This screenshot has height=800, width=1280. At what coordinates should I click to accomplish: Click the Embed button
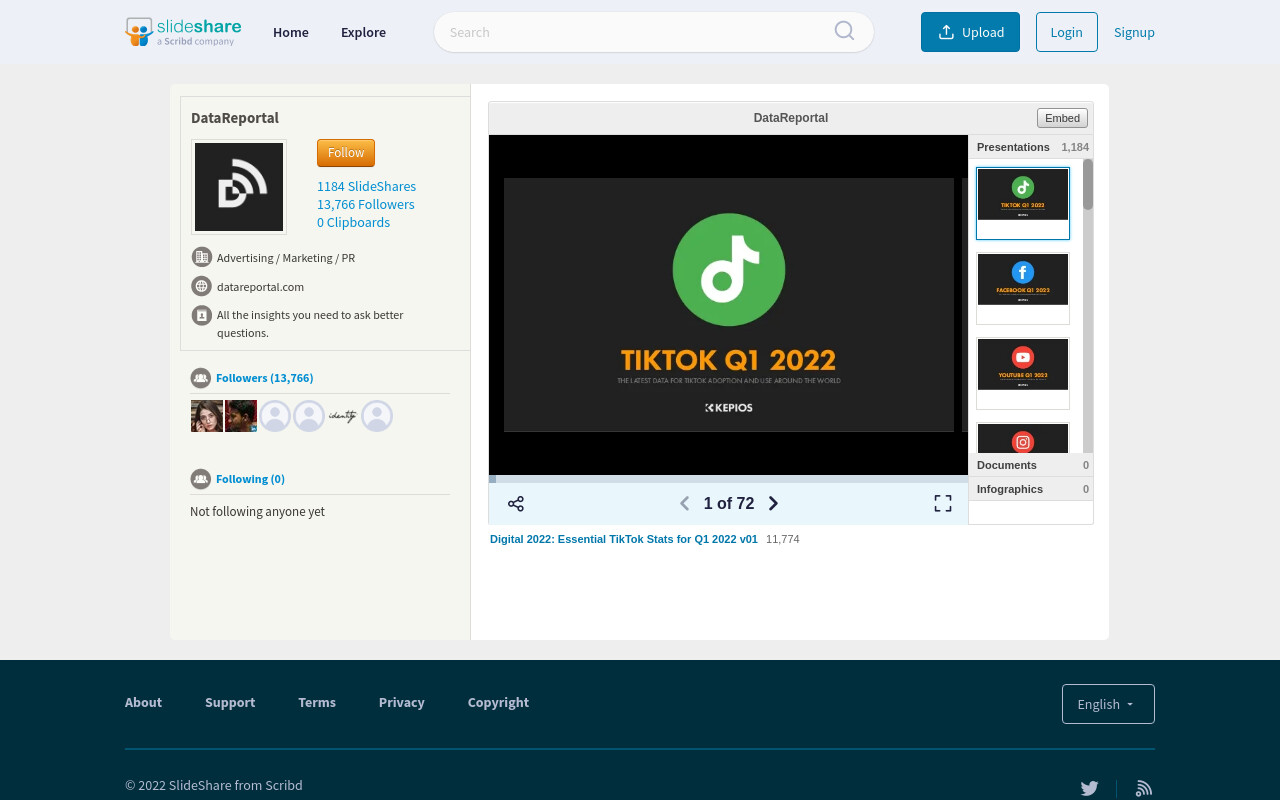[x=1062, y=118]
